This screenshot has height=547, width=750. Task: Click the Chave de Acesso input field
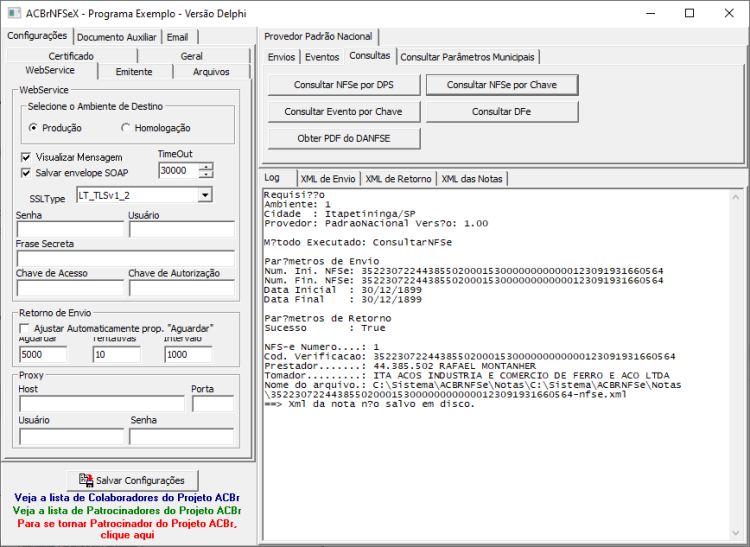click(70, 288)
